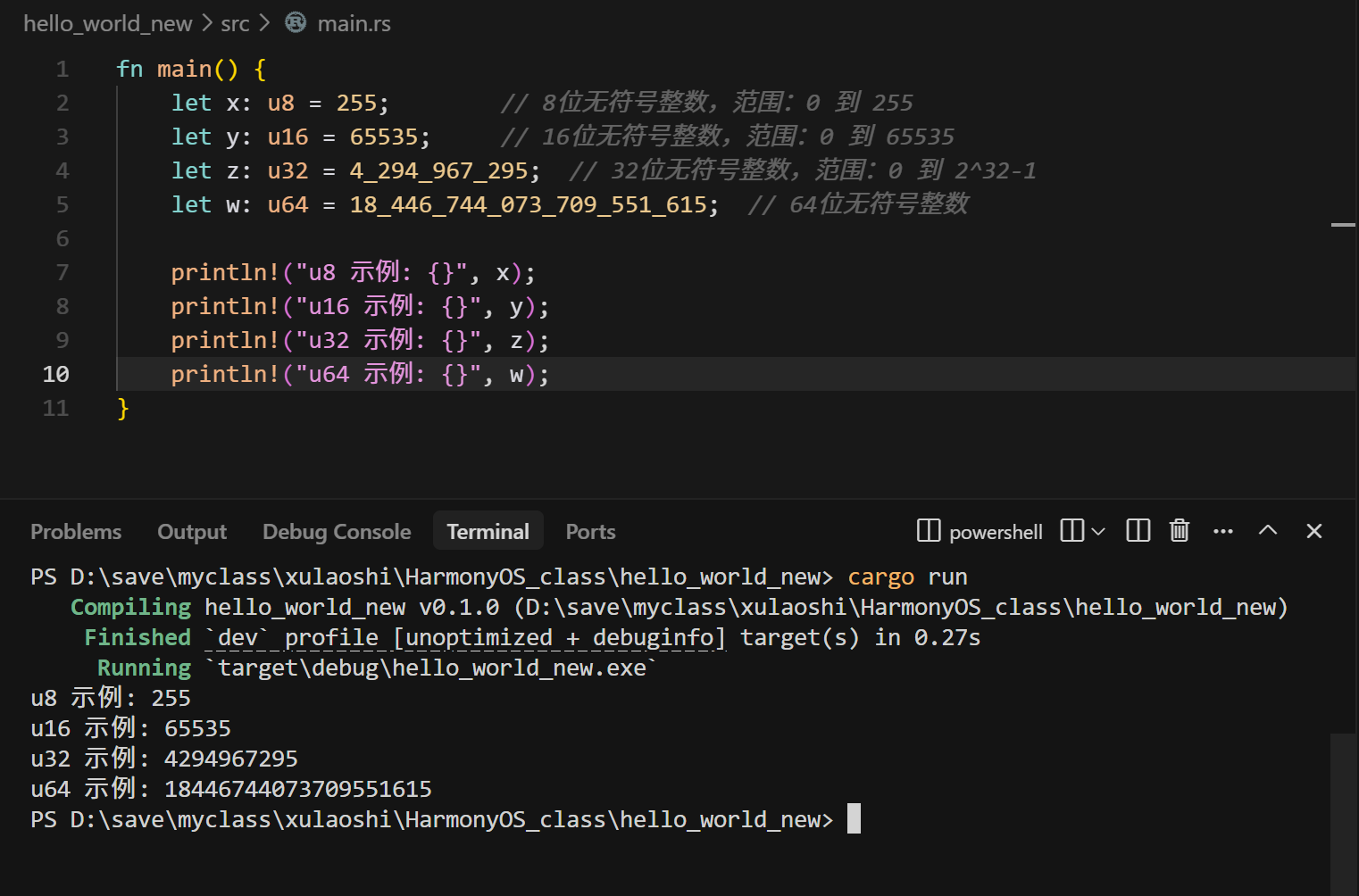Click the src breadcrumb folder

pyautogui.click(x=235, y=23)
